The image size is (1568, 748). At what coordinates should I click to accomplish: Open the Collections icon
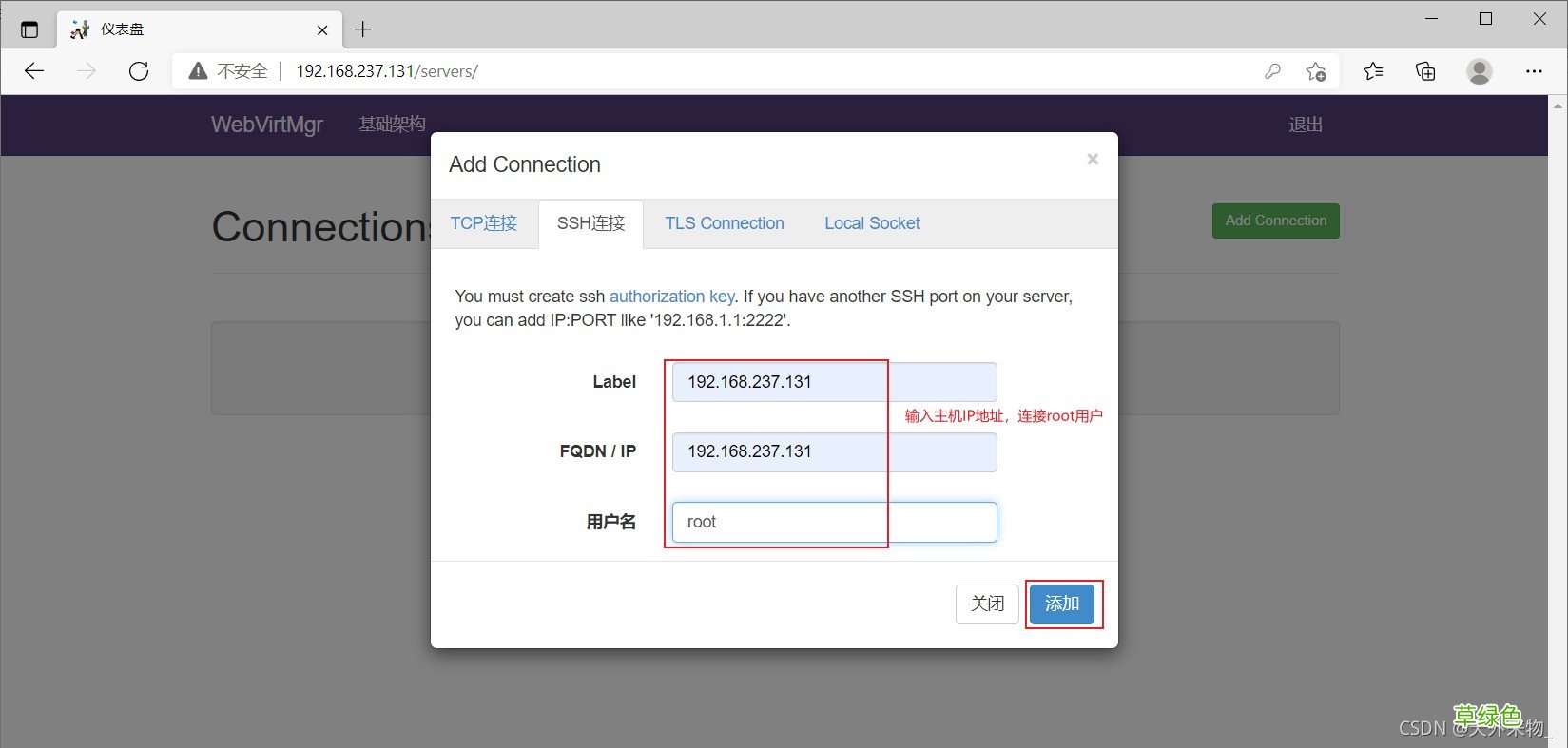click(1425, 71)
